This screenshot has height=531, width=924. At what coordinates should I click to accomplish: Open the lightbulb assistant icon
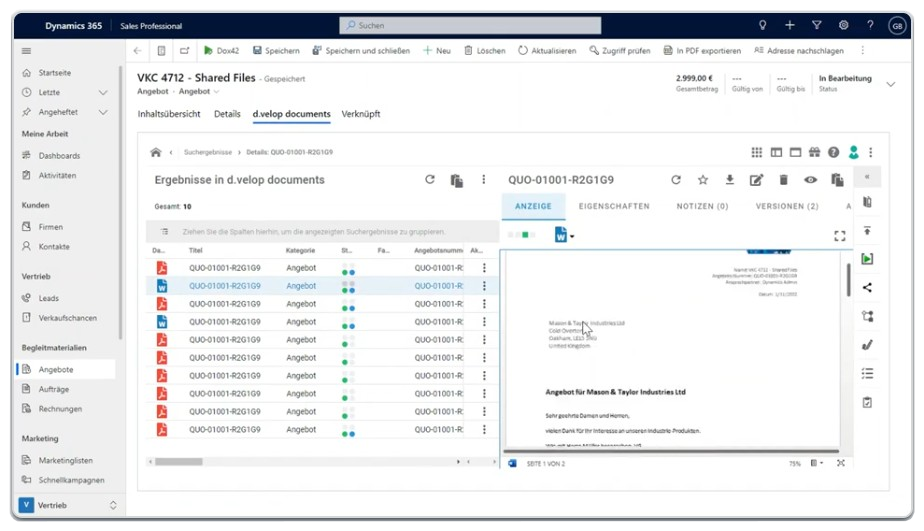tap(763, 25)
